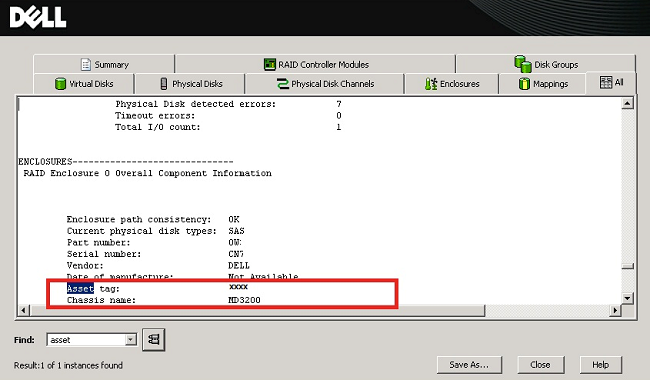Click the highlighted word Asset
The width and height of the screenshot is (650, 380).
point(80,288)
